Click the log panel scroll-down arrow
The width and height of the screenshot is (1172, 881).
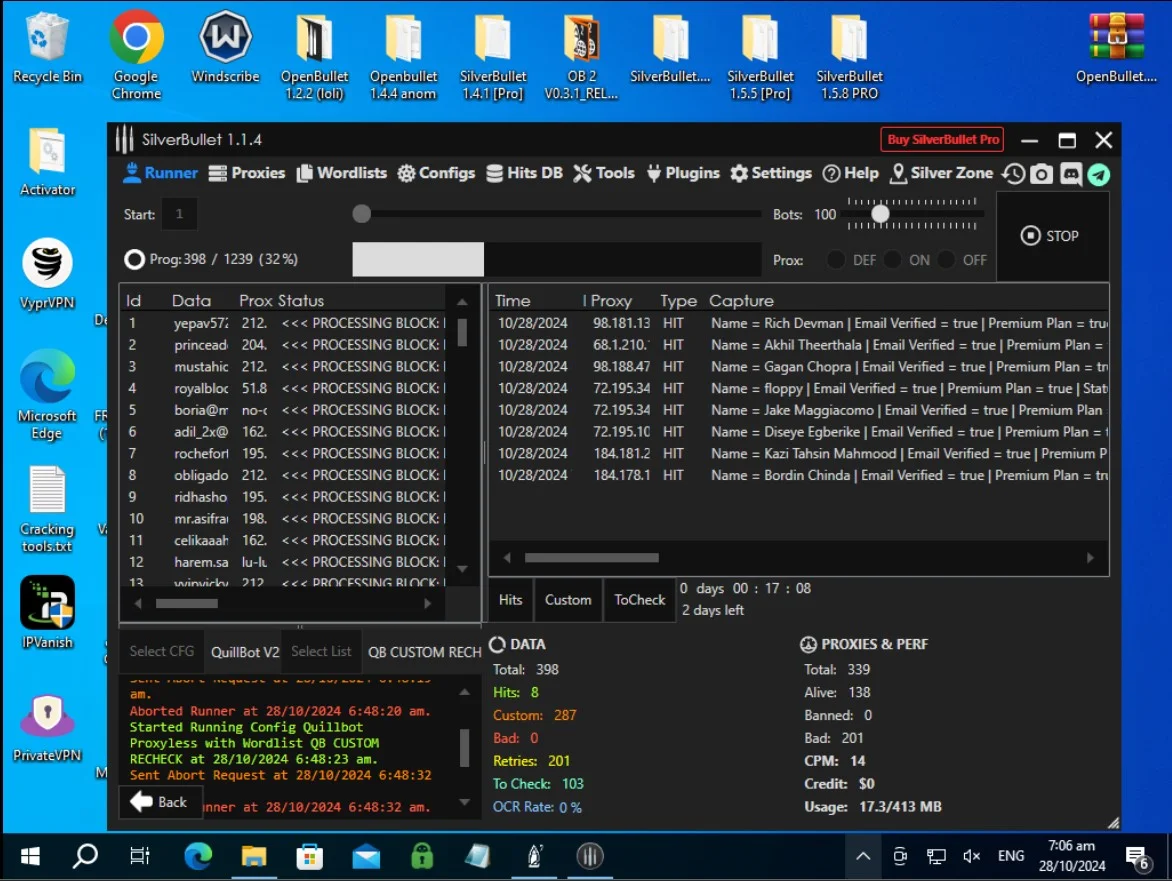(x=464, y=802)
